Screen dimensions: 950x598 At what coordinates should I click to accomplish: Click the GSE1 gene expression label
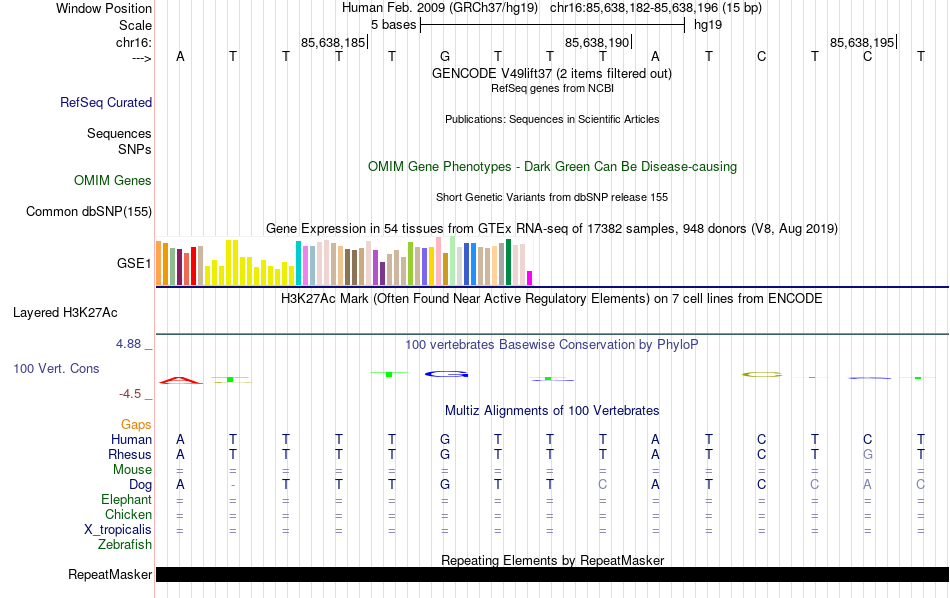click(134, 263)
